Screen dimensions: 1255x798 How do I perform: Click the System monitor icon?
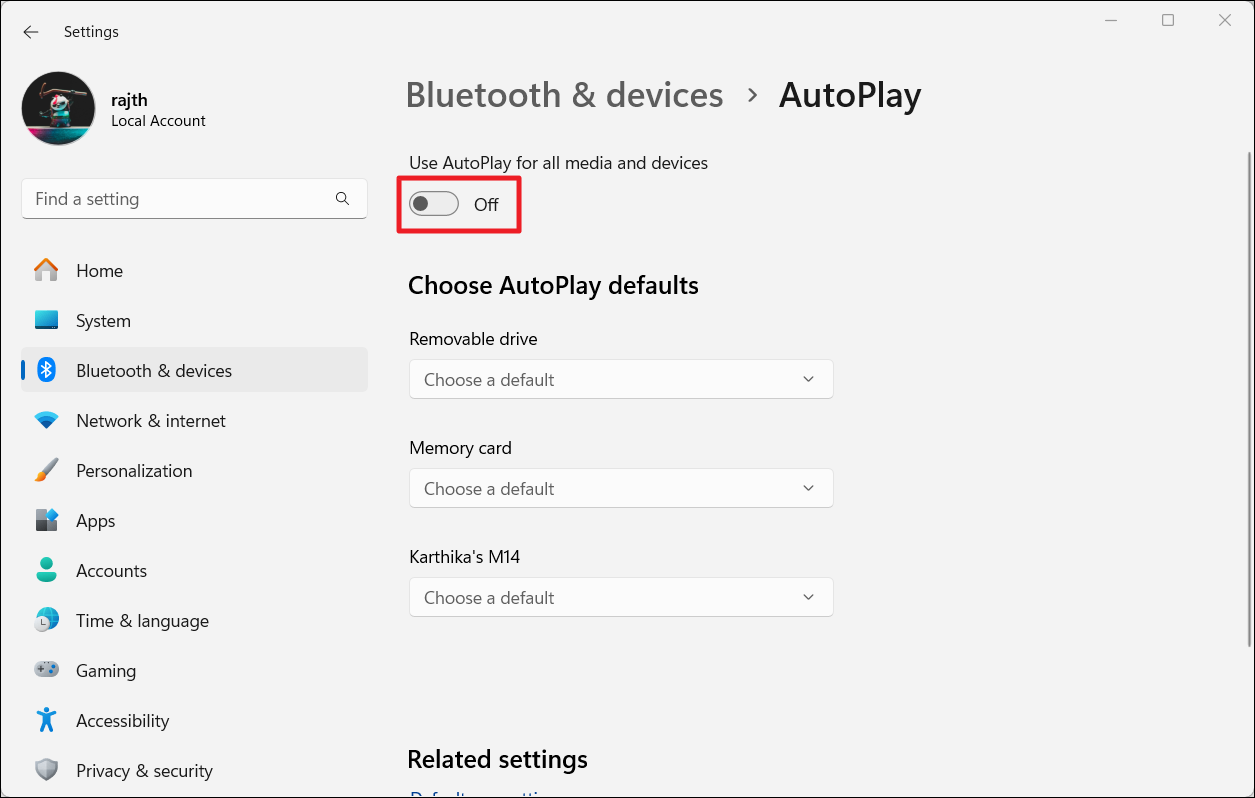click(x=46, y=320)
